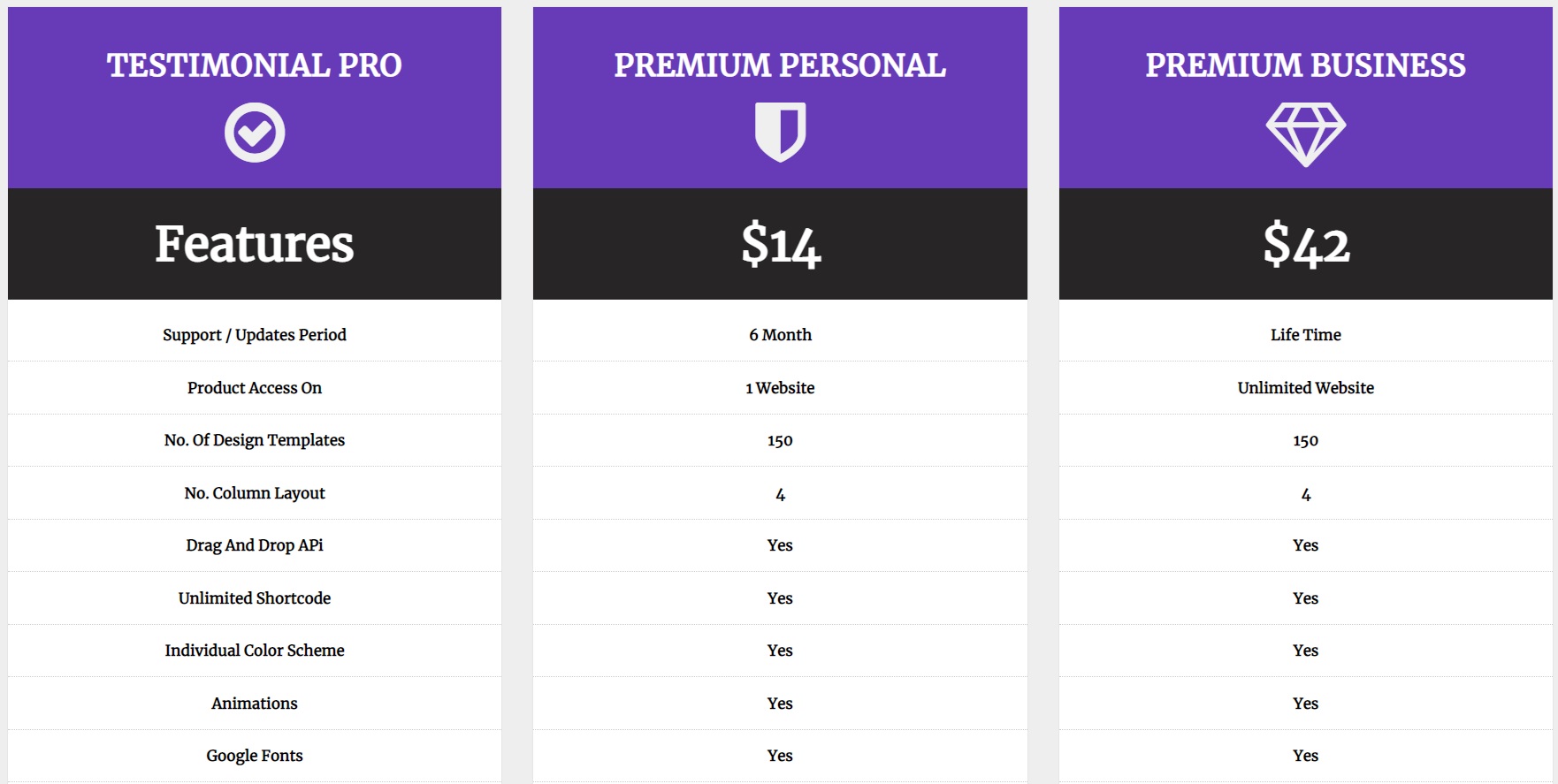This screenshot has width=1558, height=784.
Task: Click the Animations feature label
Action: (x=255, y=704)
